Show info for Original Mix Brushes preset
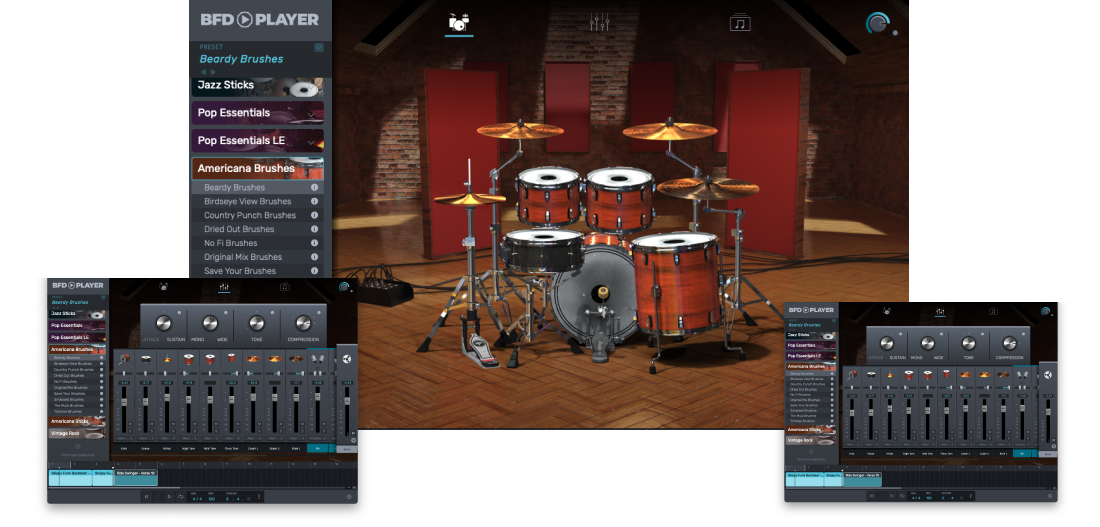This screenshot has width=1100, height=527. (314, 257)
